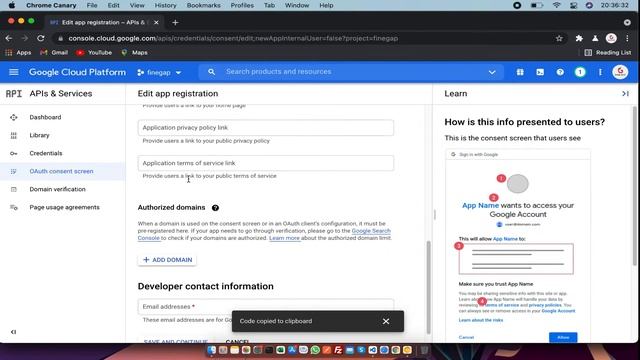Open notifications badge showing 1
This screenshot has width=640, height=360.
pos(580,72)
